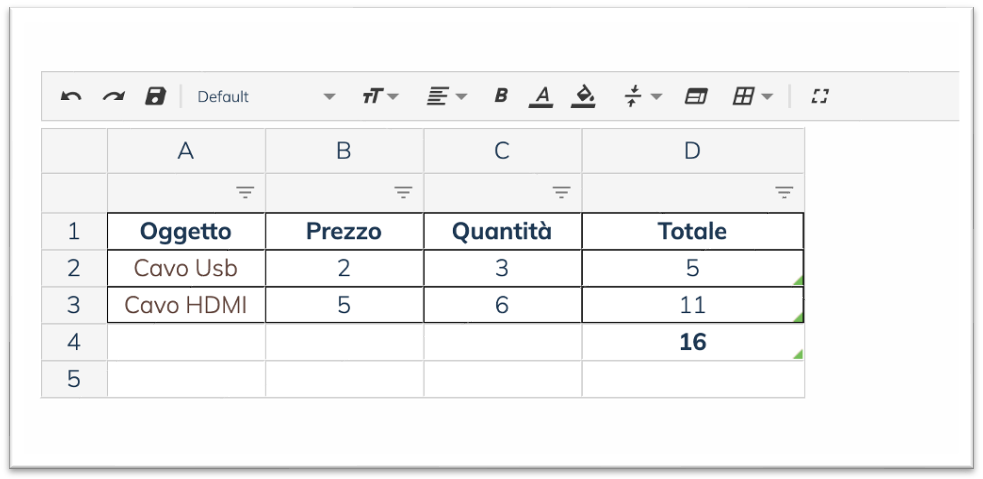Viewport: 983px width, 479px height.
Task: Open the text color picker
Action: click(542, 97)
